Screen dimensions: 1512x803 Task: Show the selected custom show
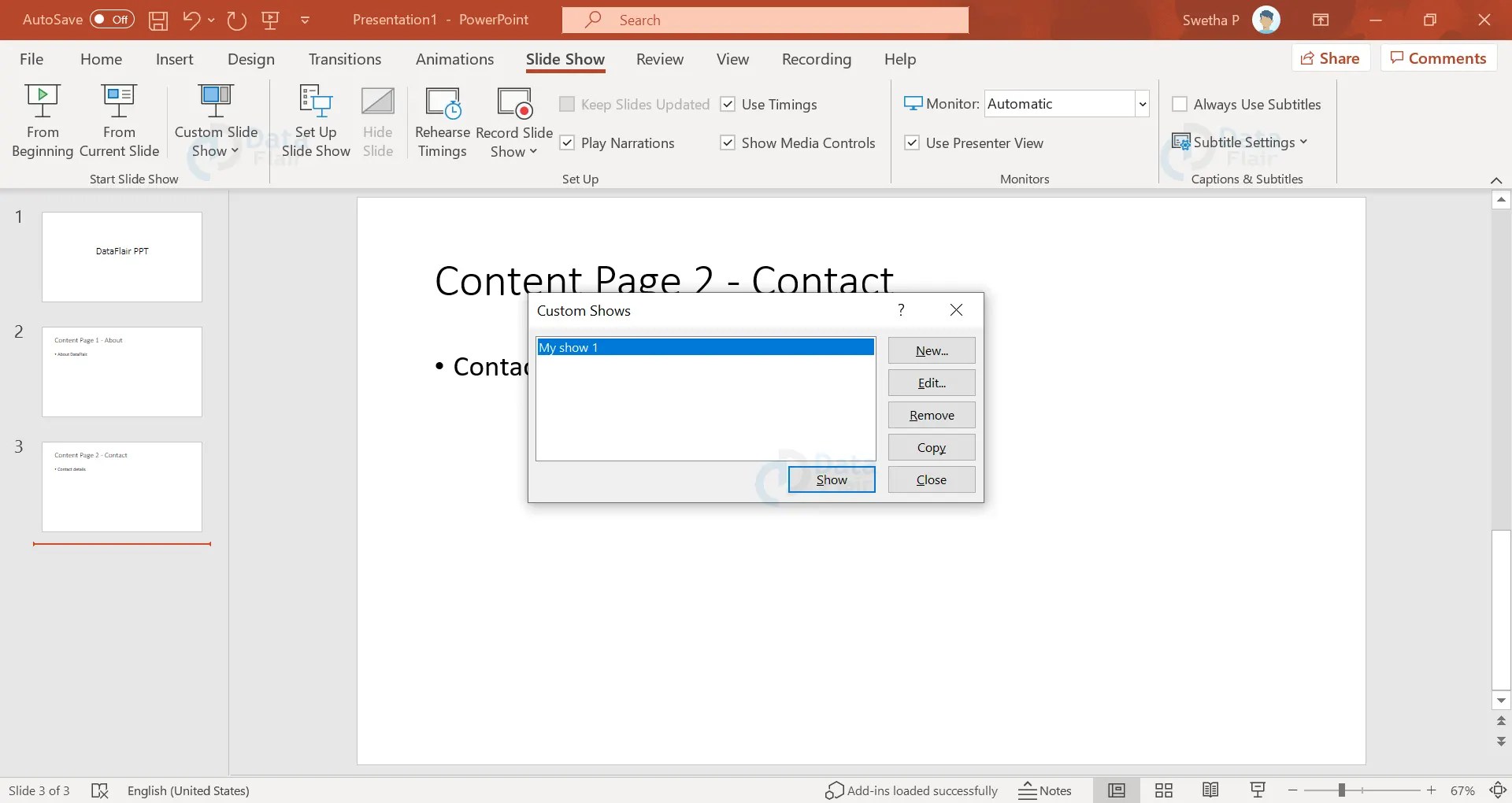pyautogui.click(x=831, y=479)
